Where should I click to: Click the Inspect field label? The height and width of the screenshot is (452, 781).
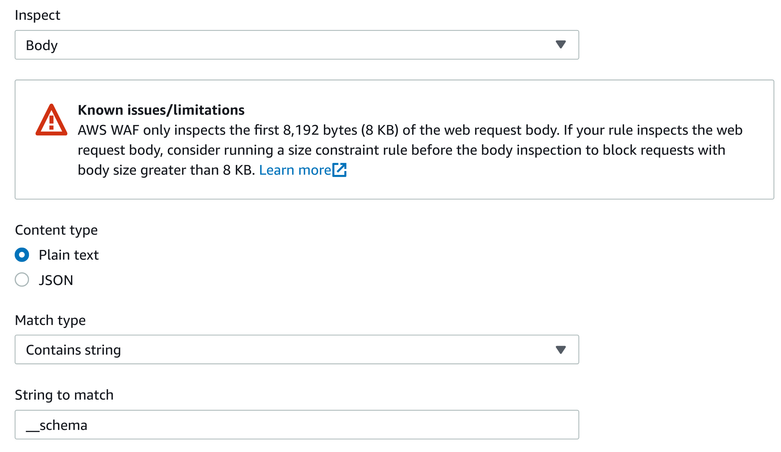point(37,15)
